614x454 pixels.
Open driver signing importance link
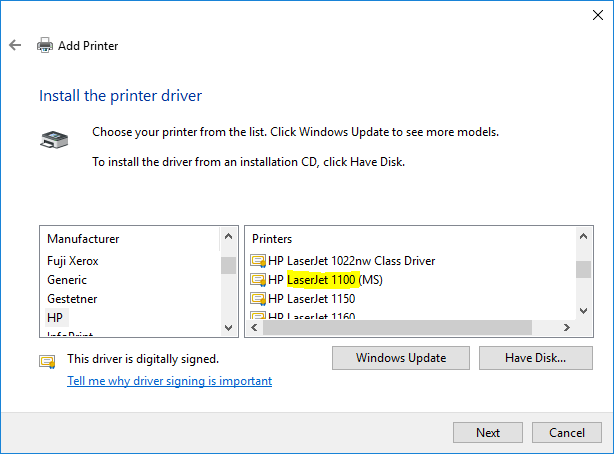(x=170, y=381)
